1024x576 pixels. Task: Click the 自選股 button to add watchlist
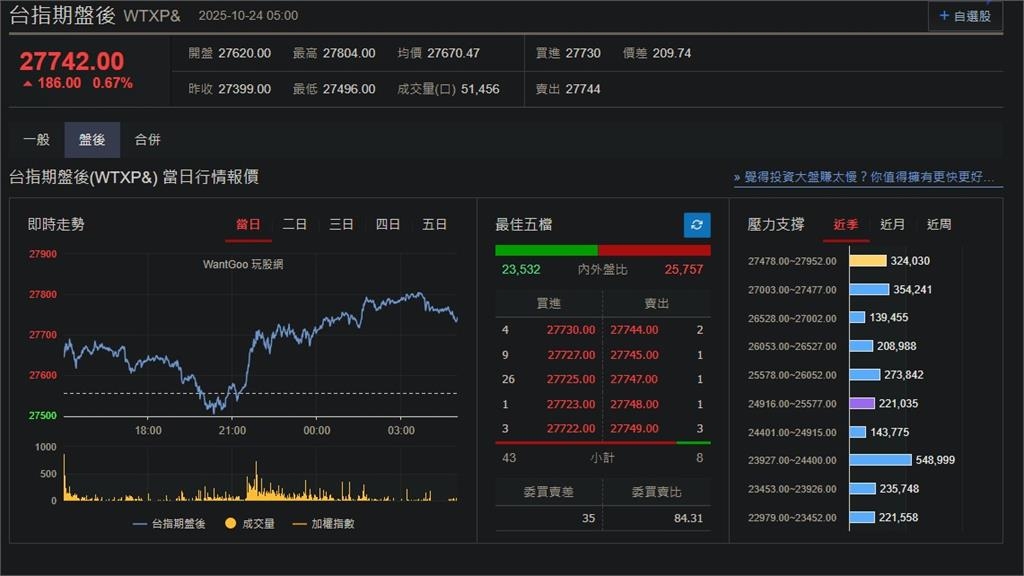tap(963, 16)
